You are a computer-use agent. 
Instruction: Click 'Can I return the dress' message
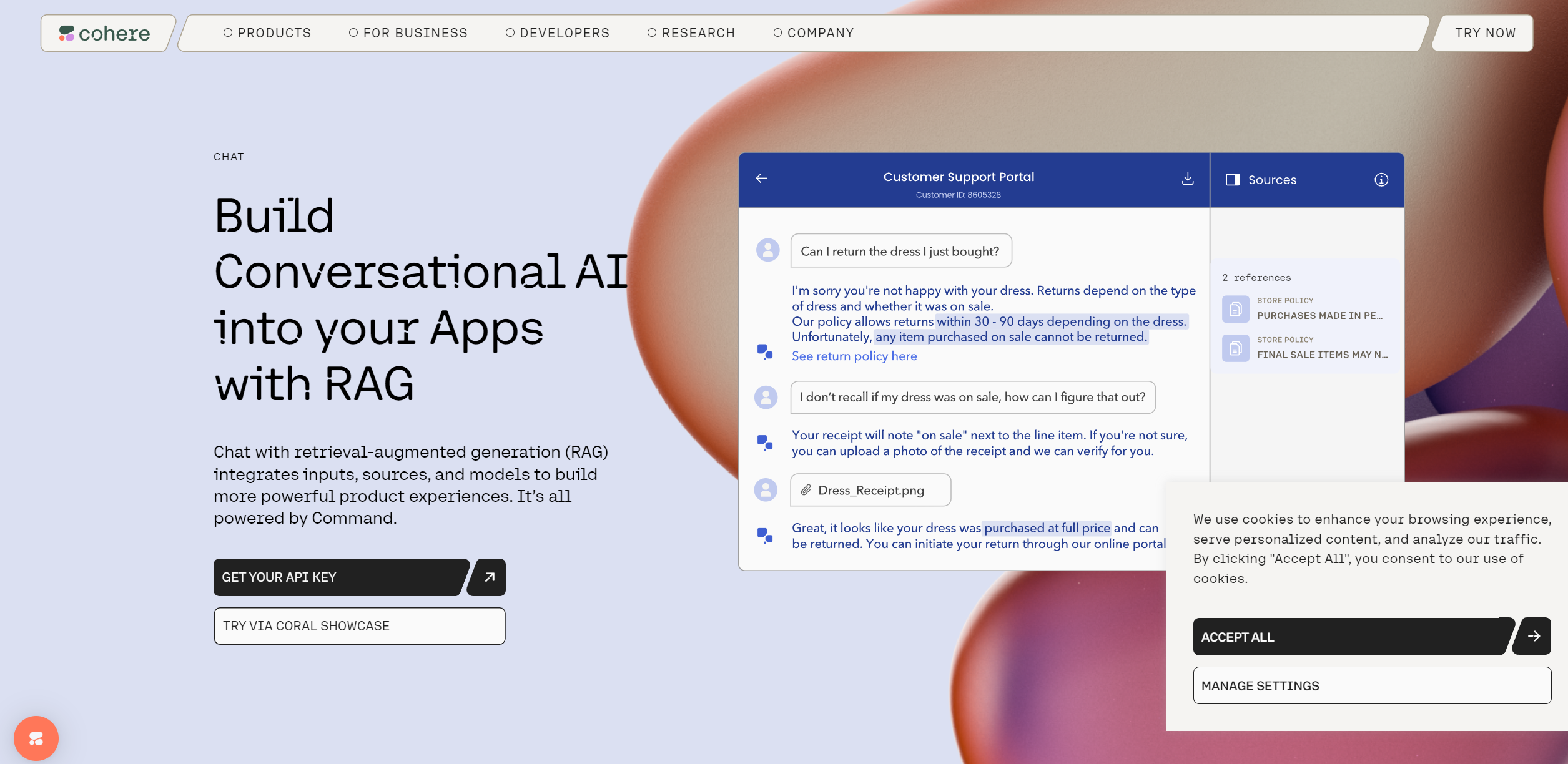click(900, 251)
